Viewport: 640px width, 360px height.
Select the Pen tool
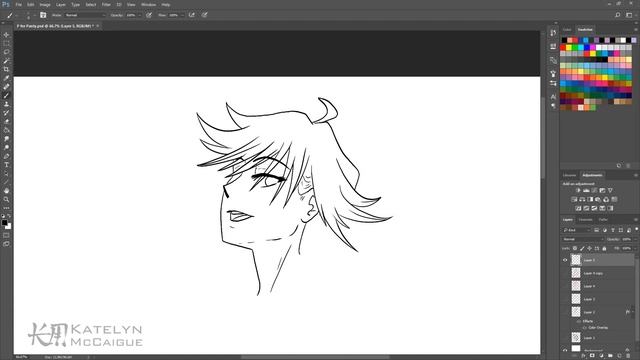[6, 156]
